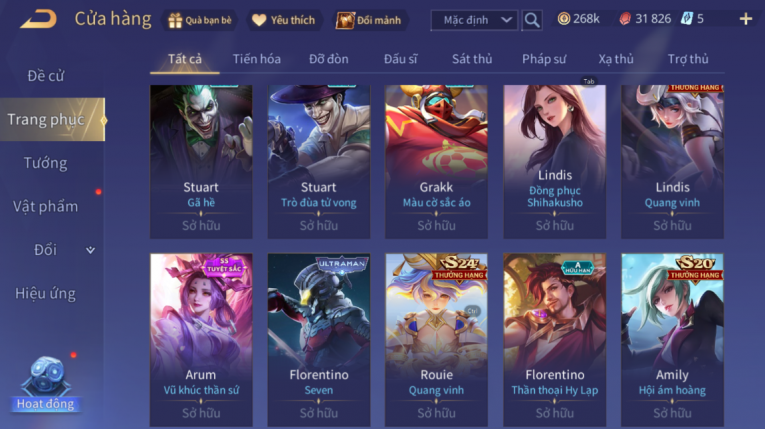Select the Tiến hóa tab
Screen dimensions: 765x429
coord(257,59)
